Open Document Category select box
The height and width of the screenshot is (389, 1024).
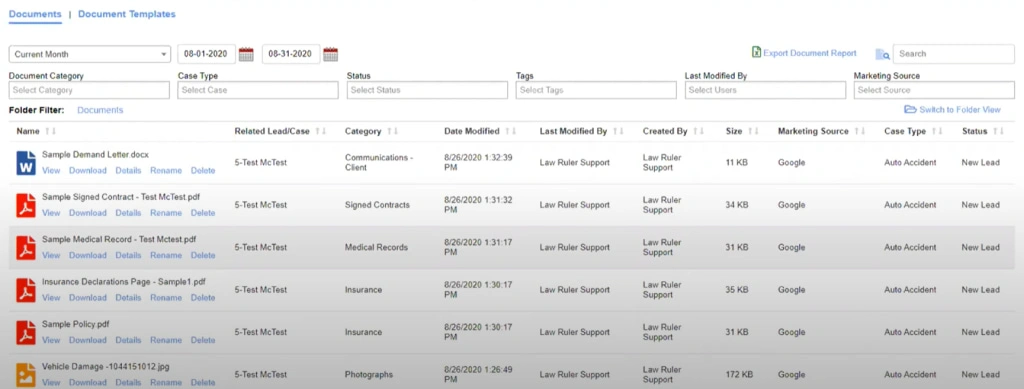coord(89,90)
